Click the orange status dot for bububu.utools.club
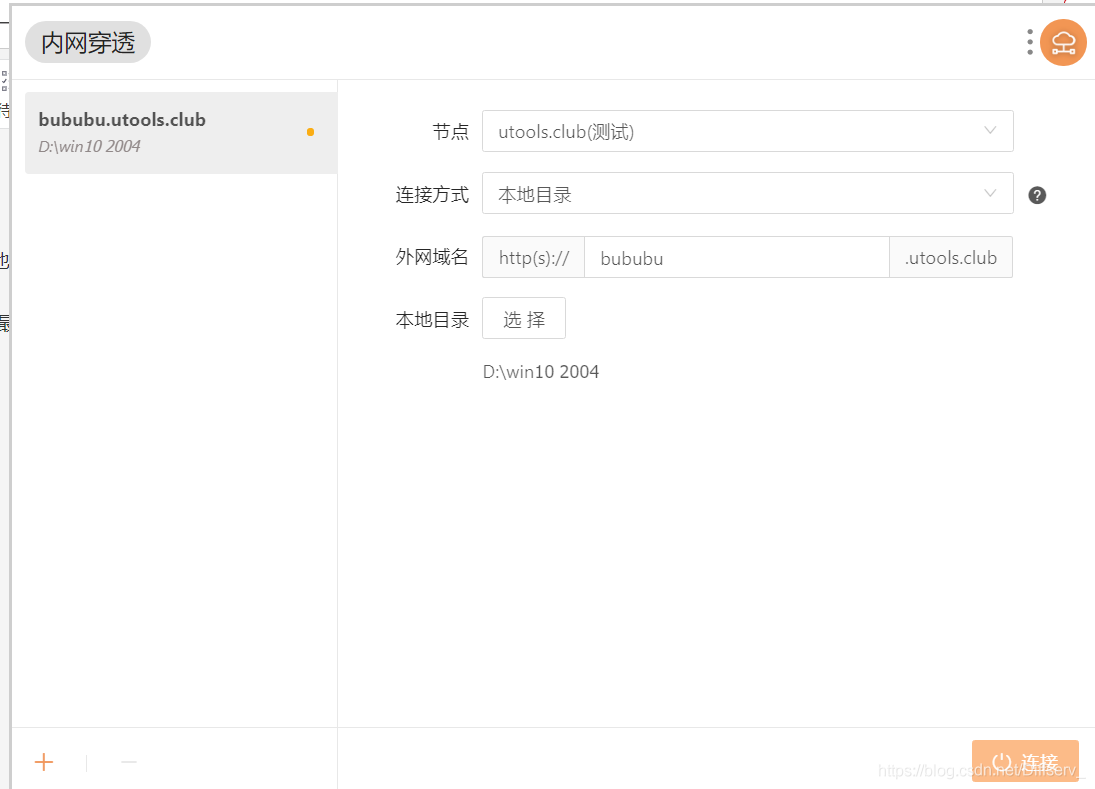This screenshot has width=1095, height=789. click(310, 132)
